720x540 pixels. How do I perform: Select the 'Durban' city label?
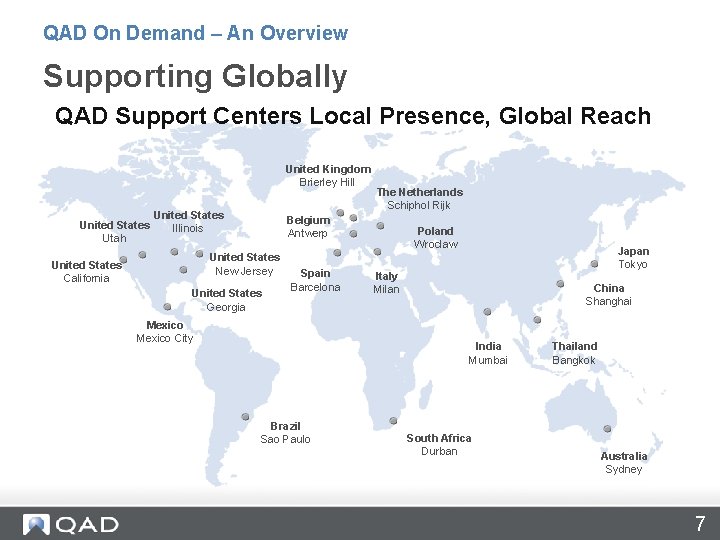coord(439,451)
